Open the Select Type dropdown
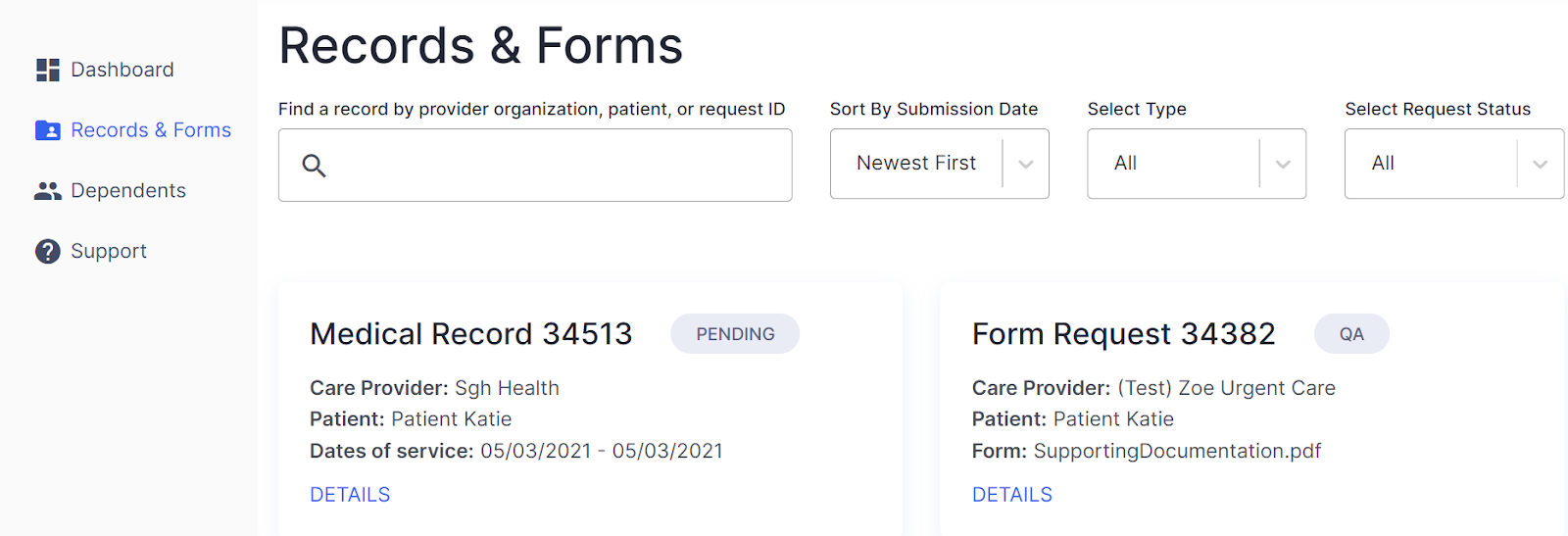Viewport: 1568px width, 536px height. pyautogui.click(x=1197, y=164)
